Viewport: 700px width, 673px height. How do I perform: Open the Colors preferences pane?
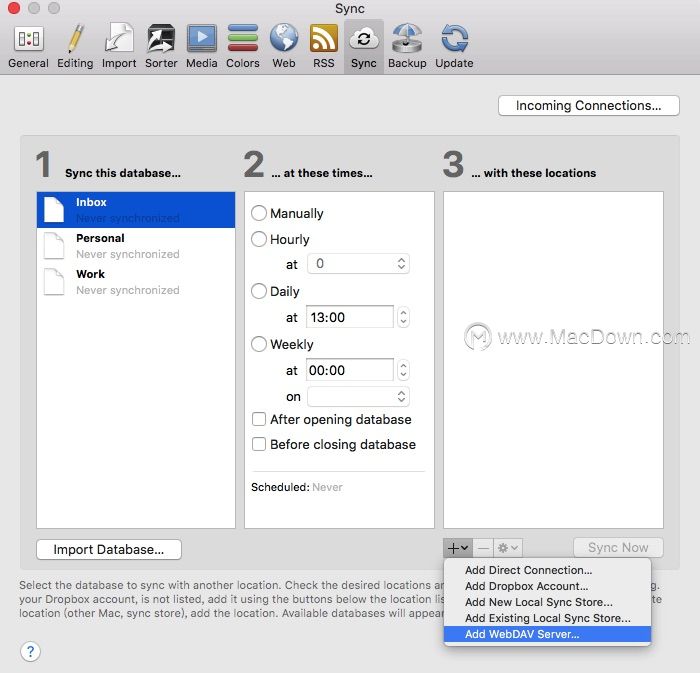pos(242,46)
